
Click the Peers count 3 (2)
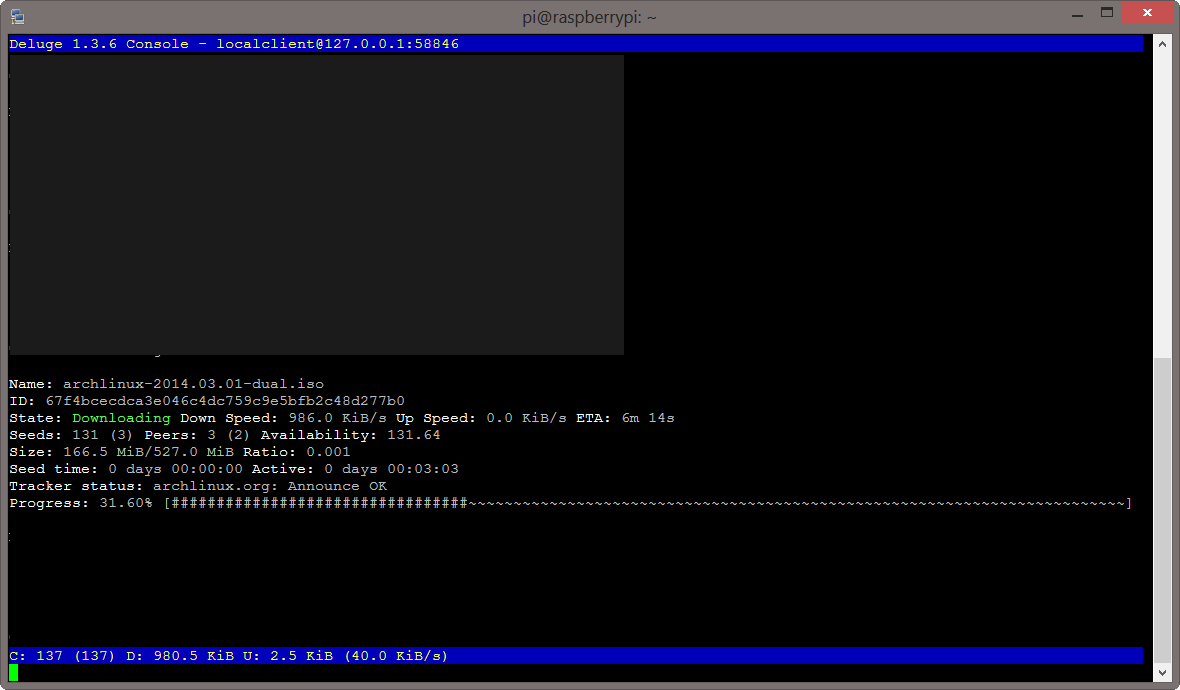coord(228,435)
